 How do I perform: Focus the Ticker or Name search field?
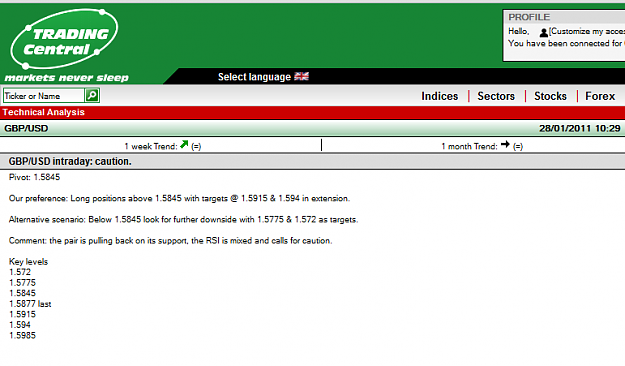click(43, 96)
